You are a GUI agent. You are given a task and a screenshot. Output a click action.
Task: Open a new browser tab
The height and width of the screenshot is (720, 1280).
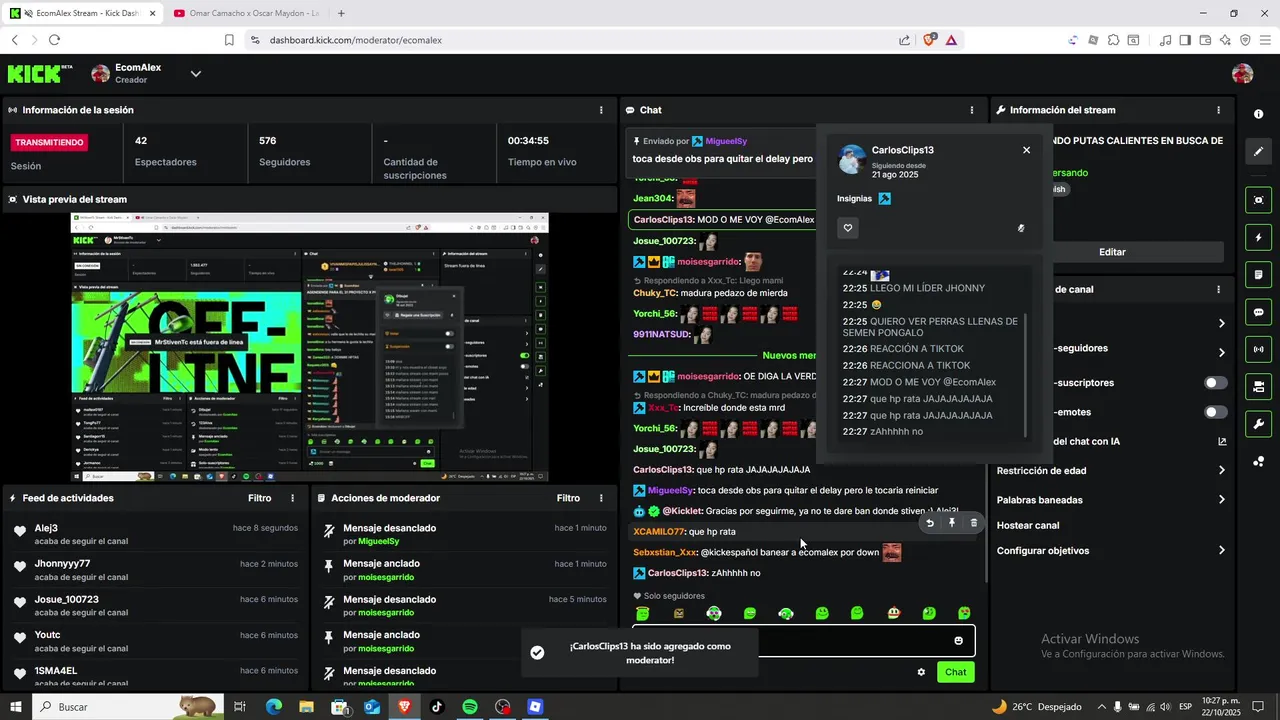coord(341,13)
